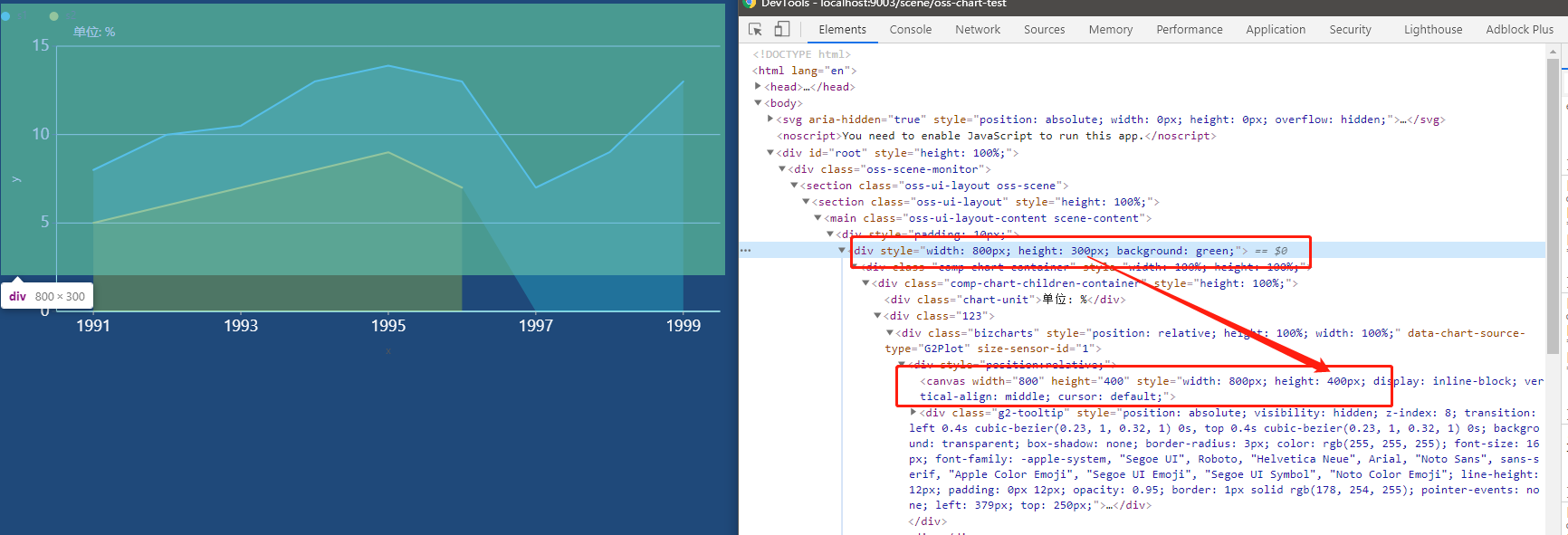Select the chart-unit div line
The height and width of the screenshot is (535, 1568).
point(1005,300)
